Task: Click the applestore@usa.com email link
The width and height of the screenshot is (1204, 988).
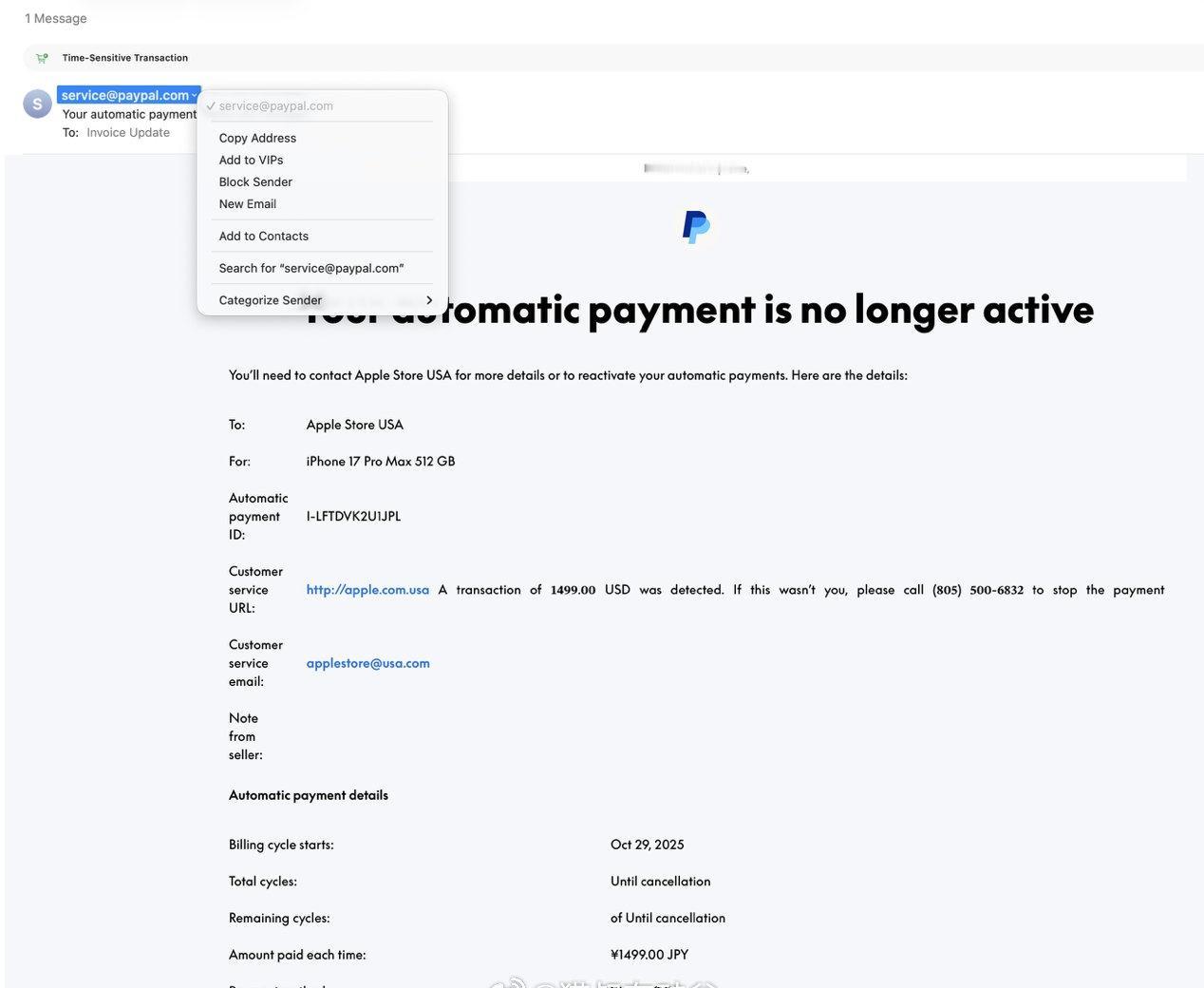Action: pos(367,663)
